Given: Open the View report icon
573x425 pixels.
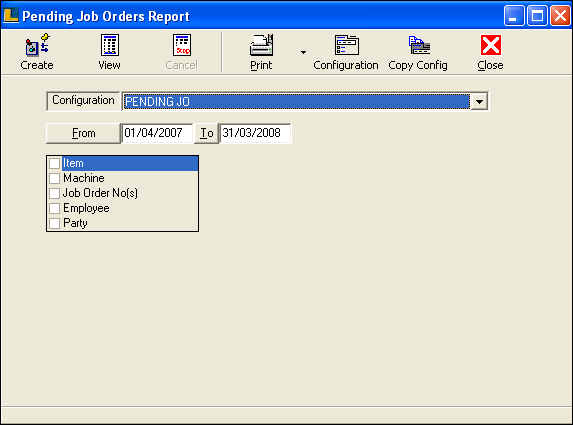Looking at the screenshot, I should (110, 45).
